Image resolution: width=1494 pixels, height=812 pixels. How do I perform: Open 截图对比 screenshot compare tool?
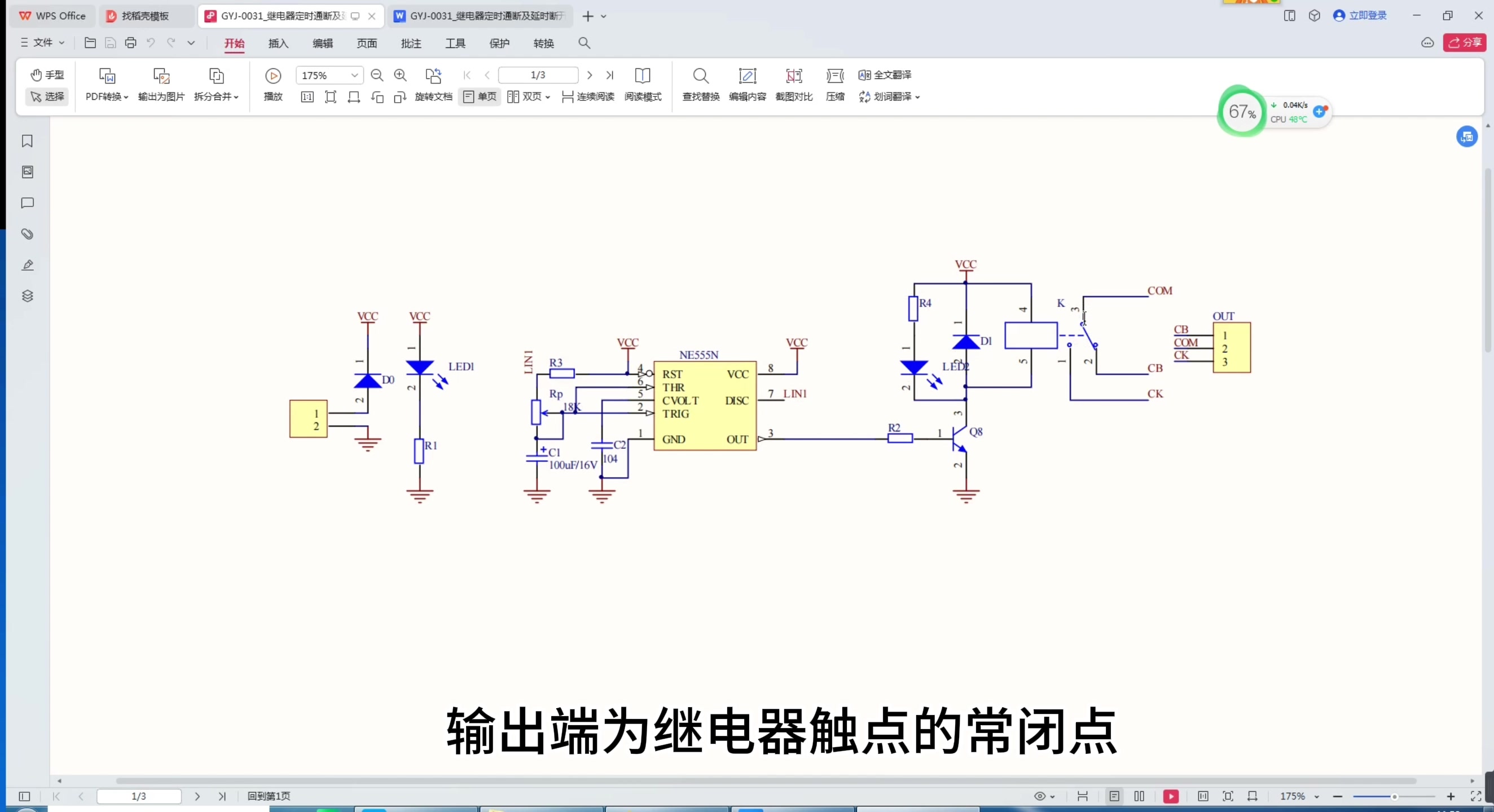tap(794, 85)
